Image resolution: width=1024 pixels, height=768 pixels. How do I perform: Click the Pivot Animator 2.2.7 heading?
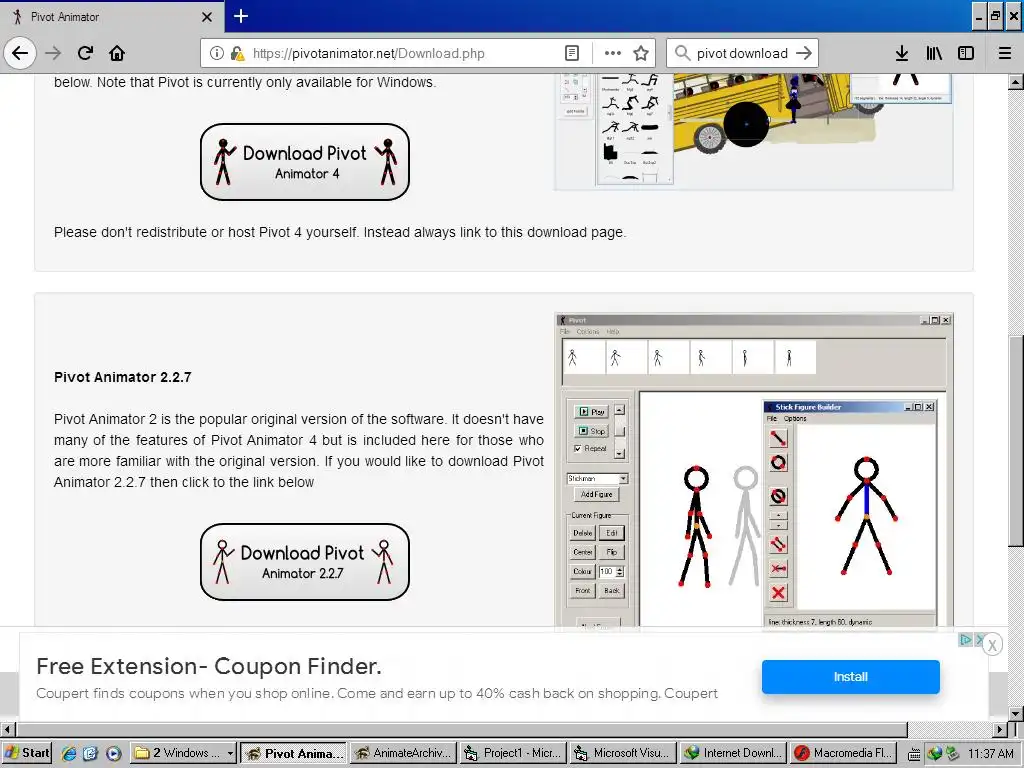(x=122, y=377)
